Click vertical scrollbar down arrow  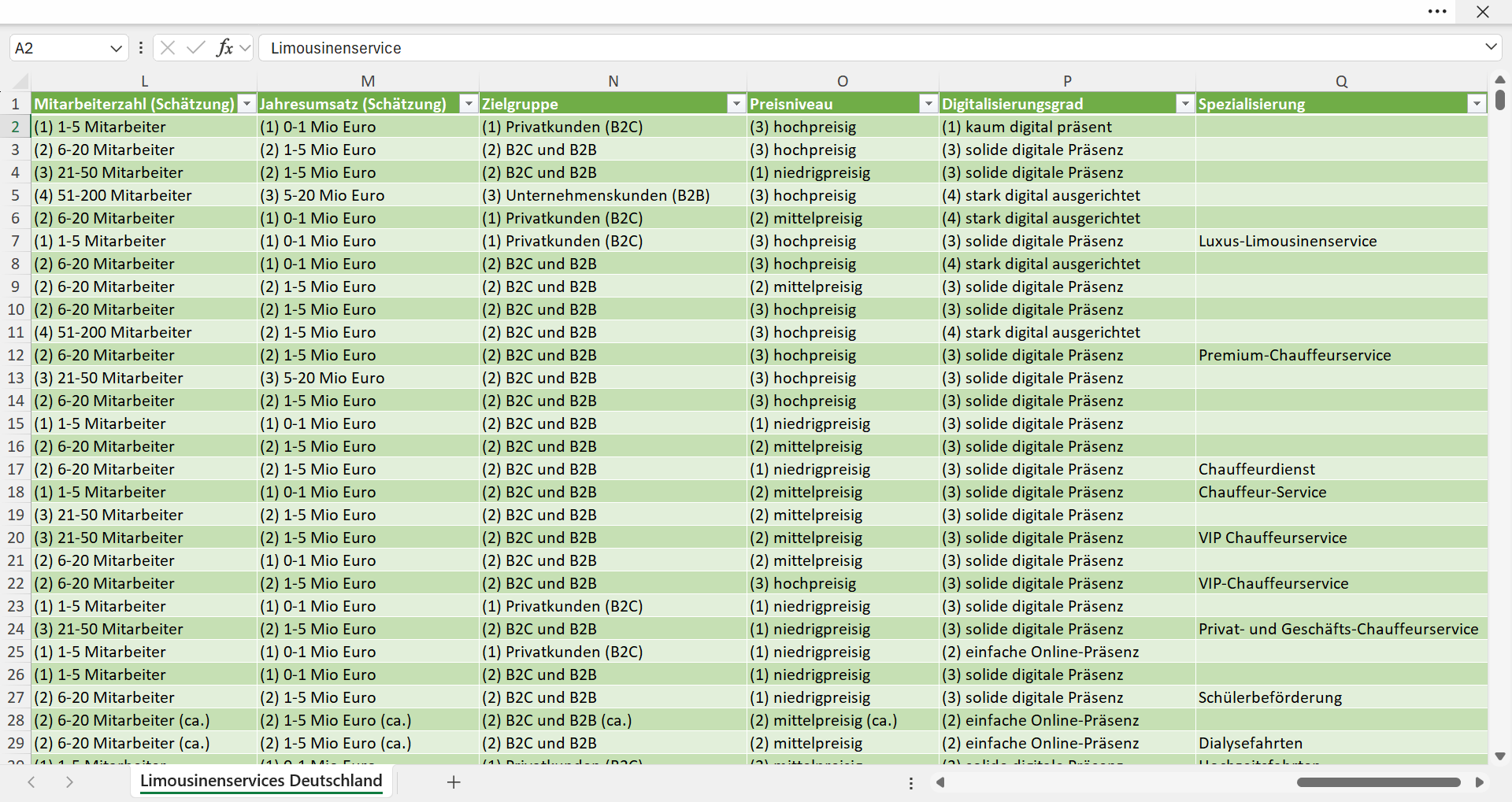(1500, 756)
